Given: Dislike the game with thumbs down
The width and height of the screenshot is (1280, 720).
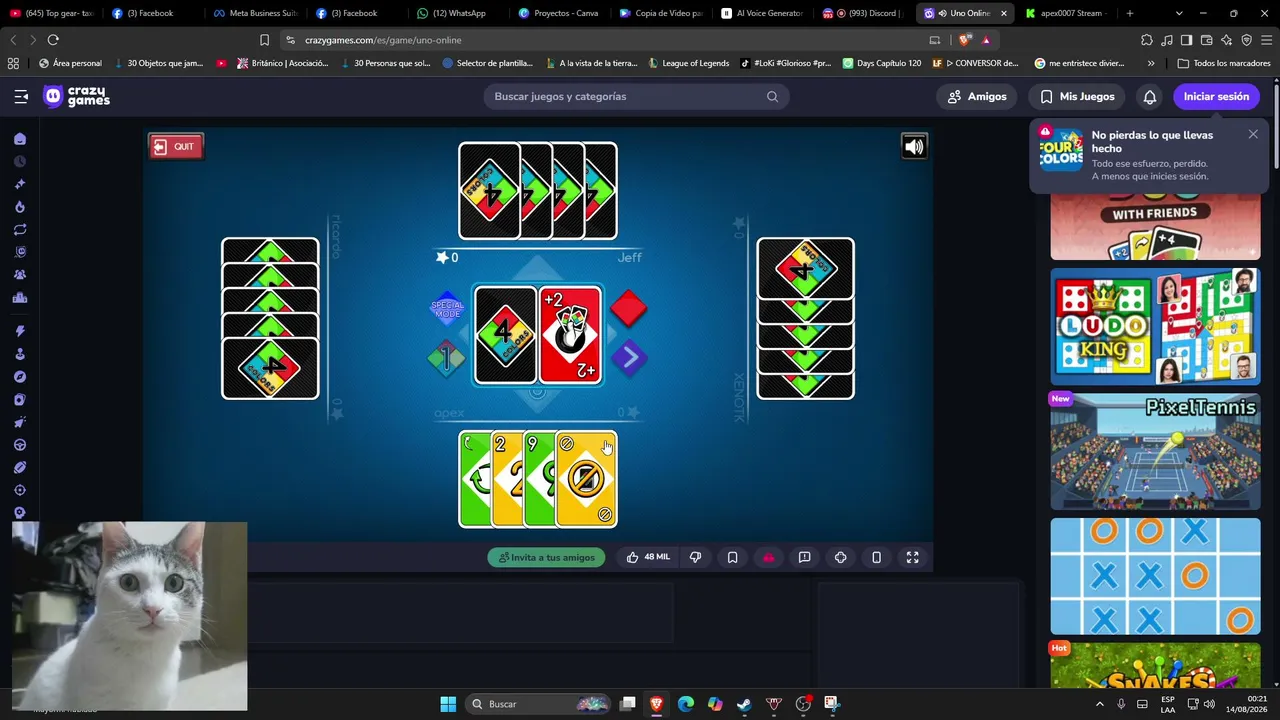Looking at the screenshot, I should [696, 557].
